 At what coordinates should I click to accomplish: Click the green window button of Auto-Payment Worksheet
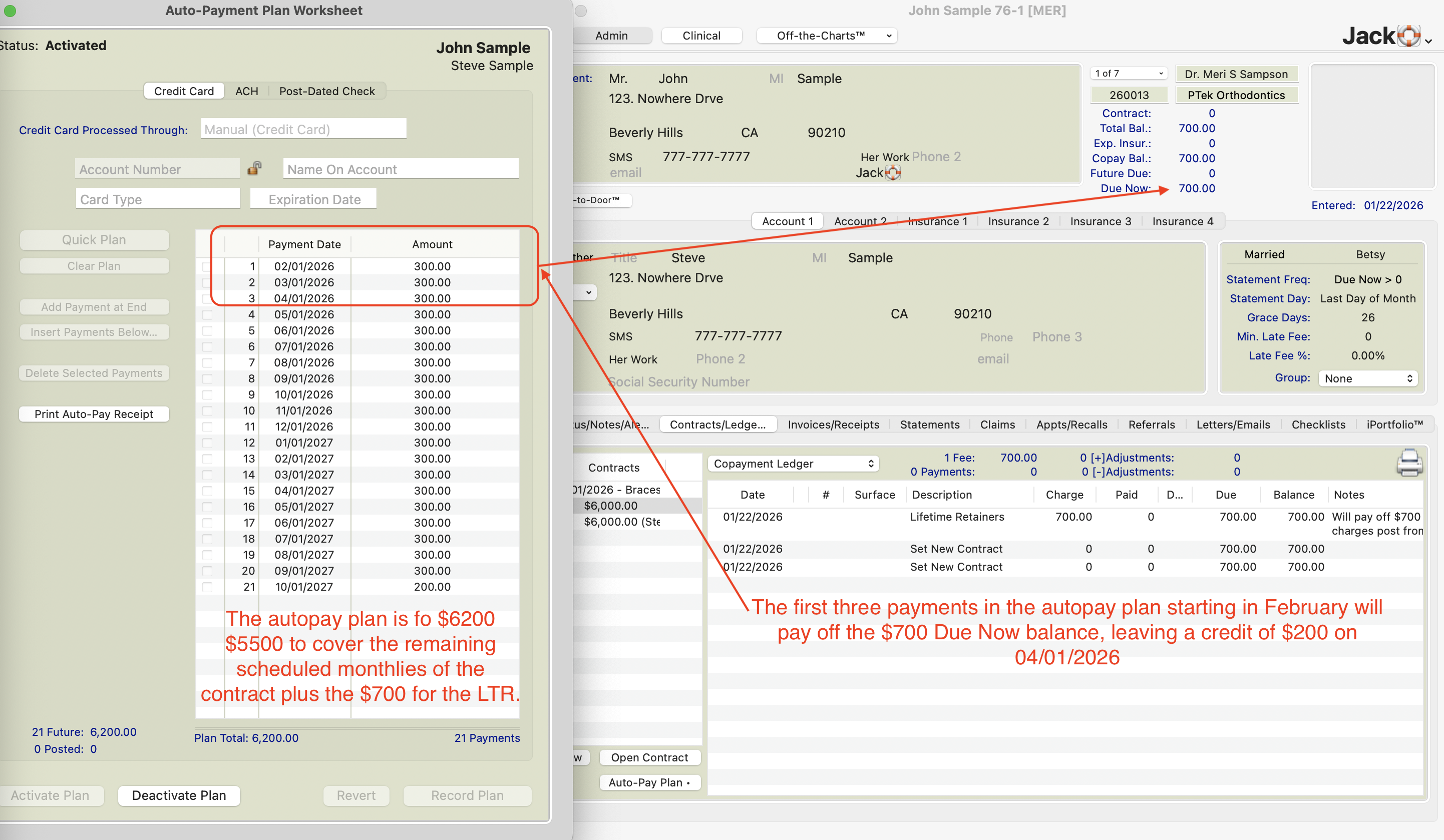point(10,11)
